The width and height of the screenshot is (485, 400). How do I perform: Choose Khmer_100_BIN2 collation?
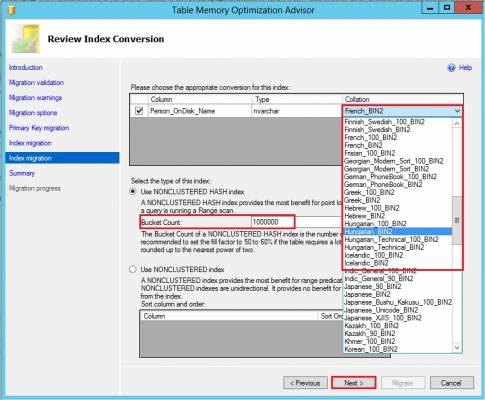click(370, 341)
